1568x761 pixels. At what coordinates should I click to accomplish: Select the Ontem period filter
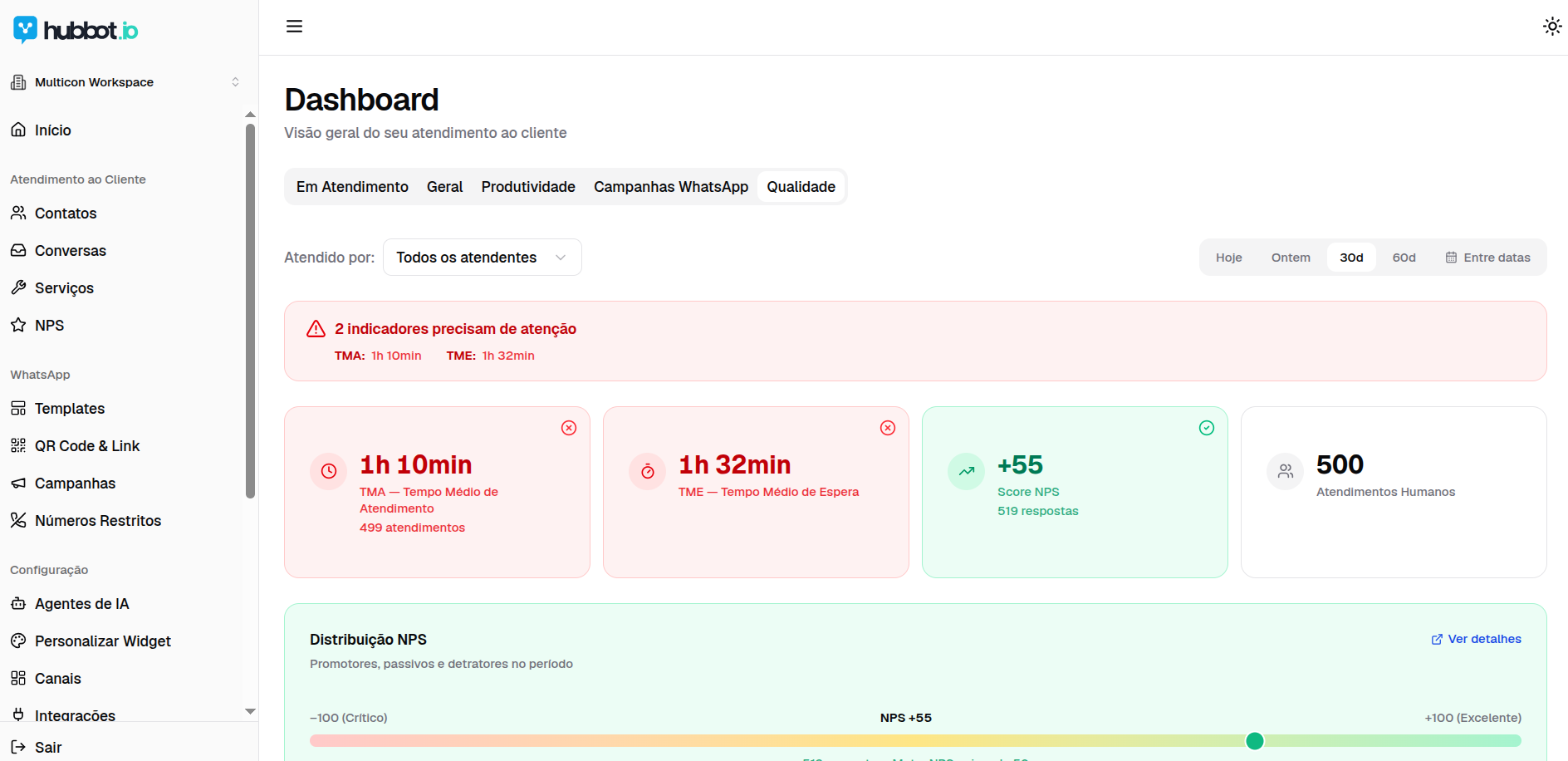(1291, 258)
